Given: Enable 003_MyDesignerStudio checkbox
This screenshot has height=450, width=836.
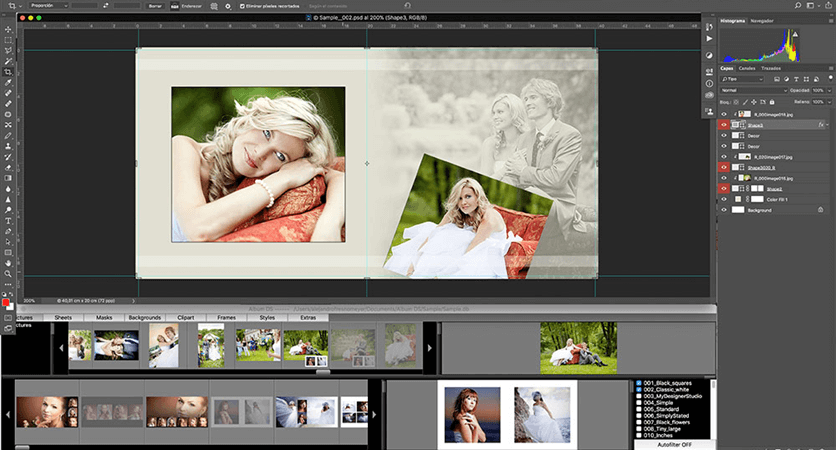Looking at the screenshot, I should [x=639, y=396].
